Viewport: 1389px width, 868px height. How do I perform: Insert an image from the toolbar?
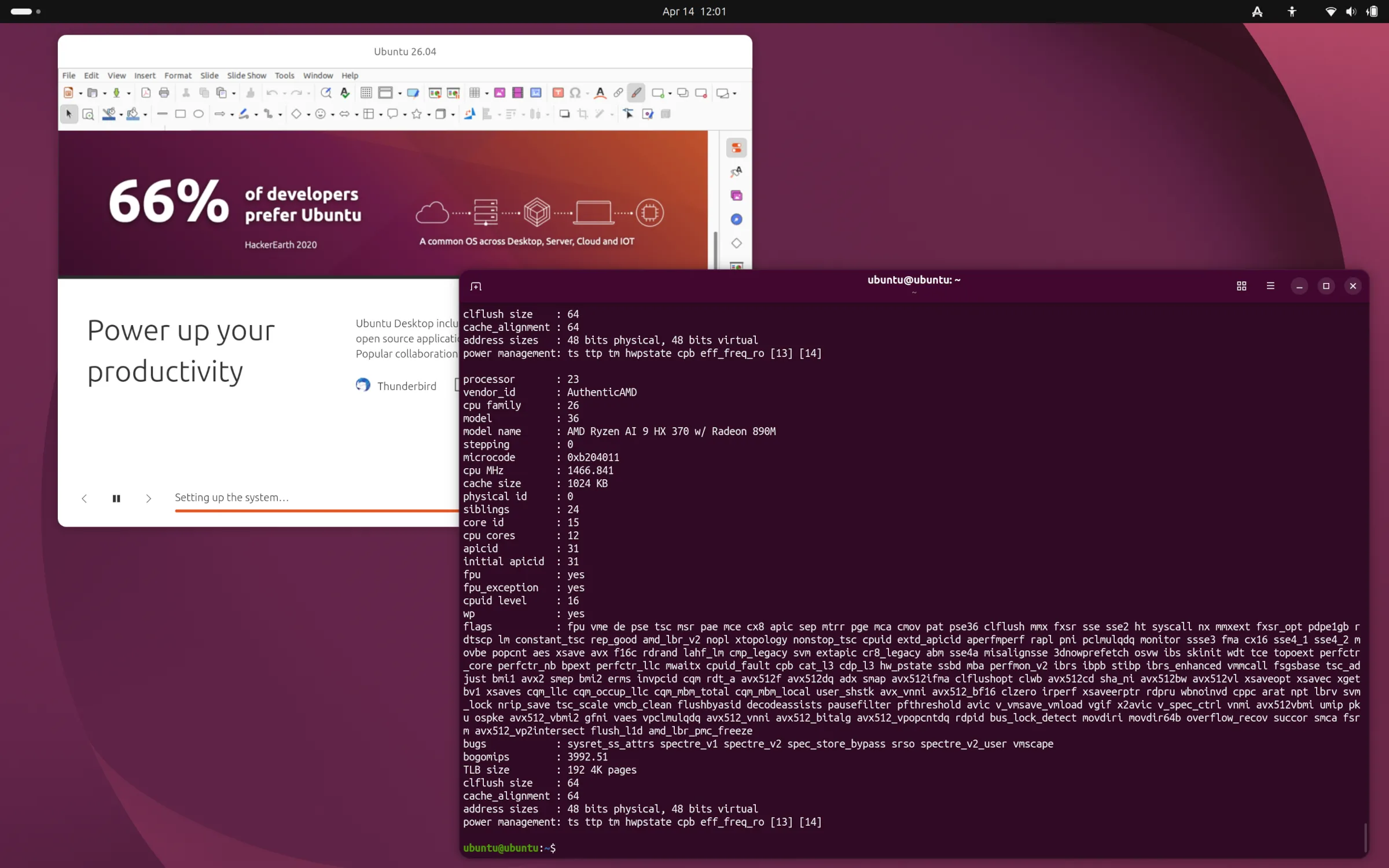498,93
